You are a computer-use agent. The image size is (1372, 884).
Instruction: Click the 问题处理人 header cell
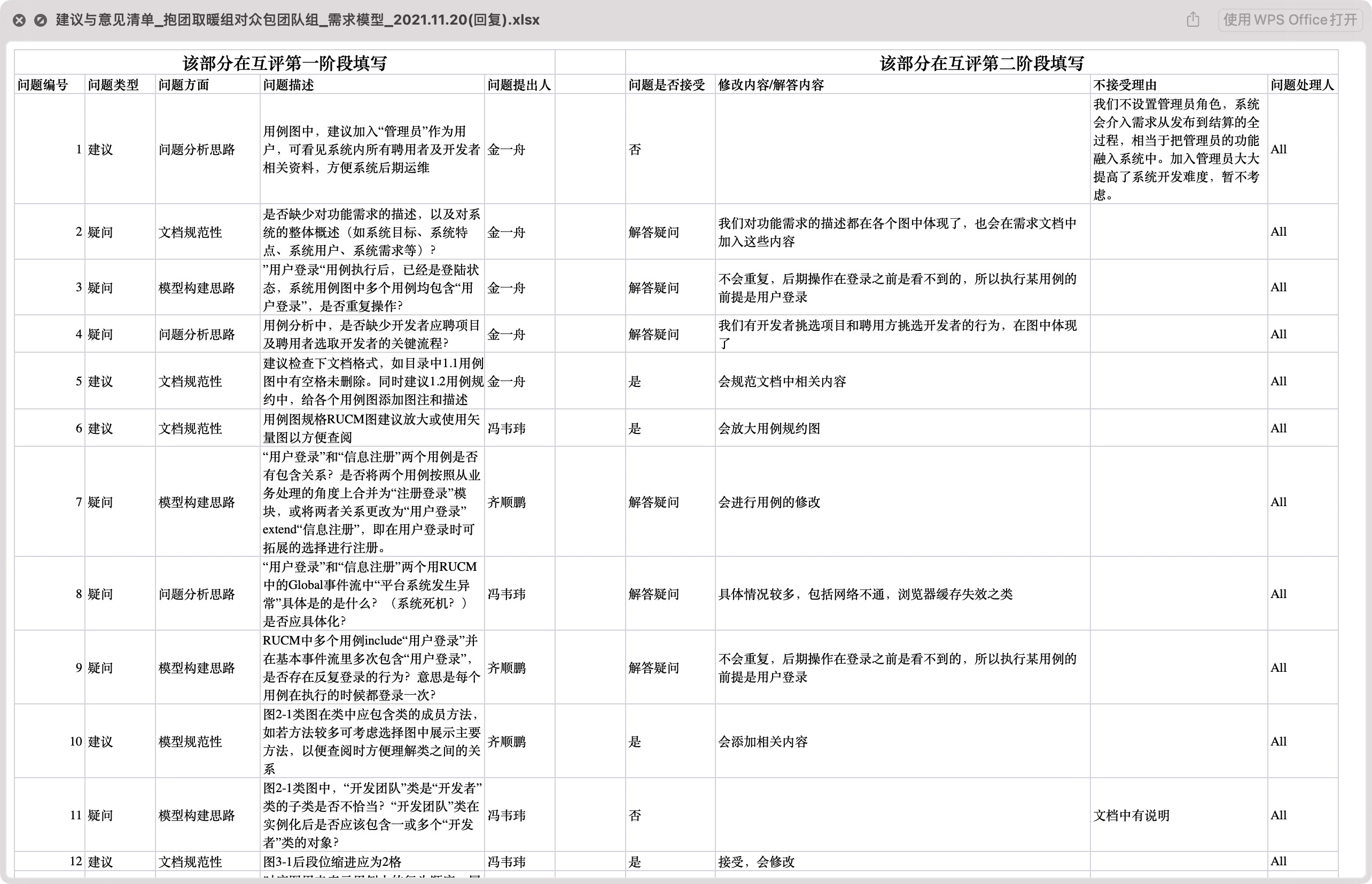1301,85
